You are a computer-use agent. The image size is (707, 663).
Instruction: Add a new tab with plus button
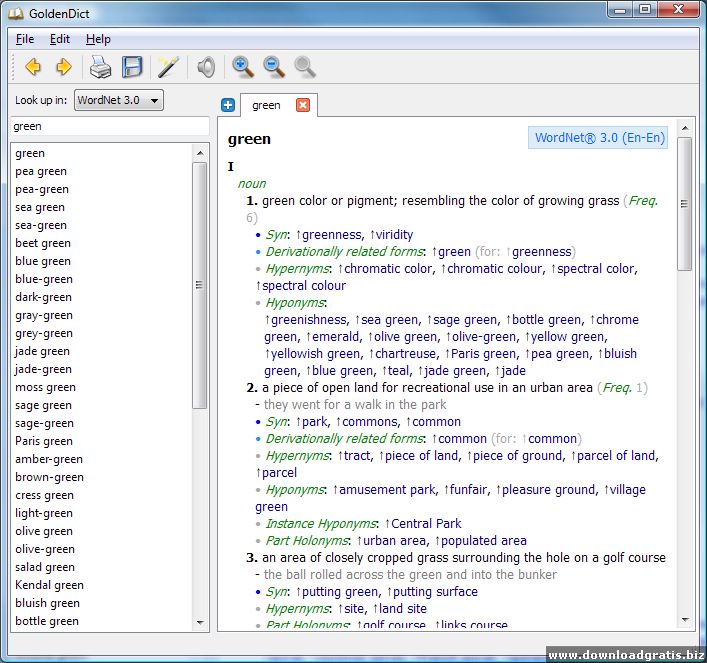228,105
